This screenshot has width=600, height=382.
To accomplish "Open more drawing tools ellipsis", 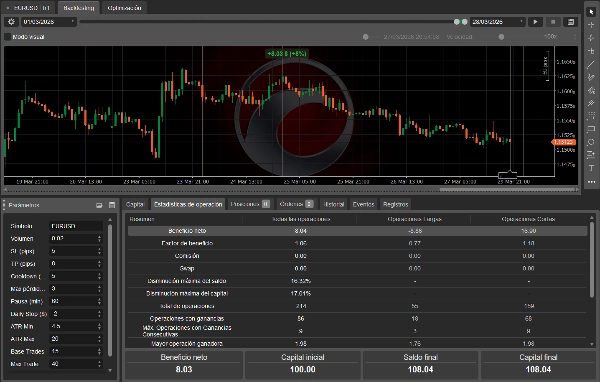I will (591, 181).
